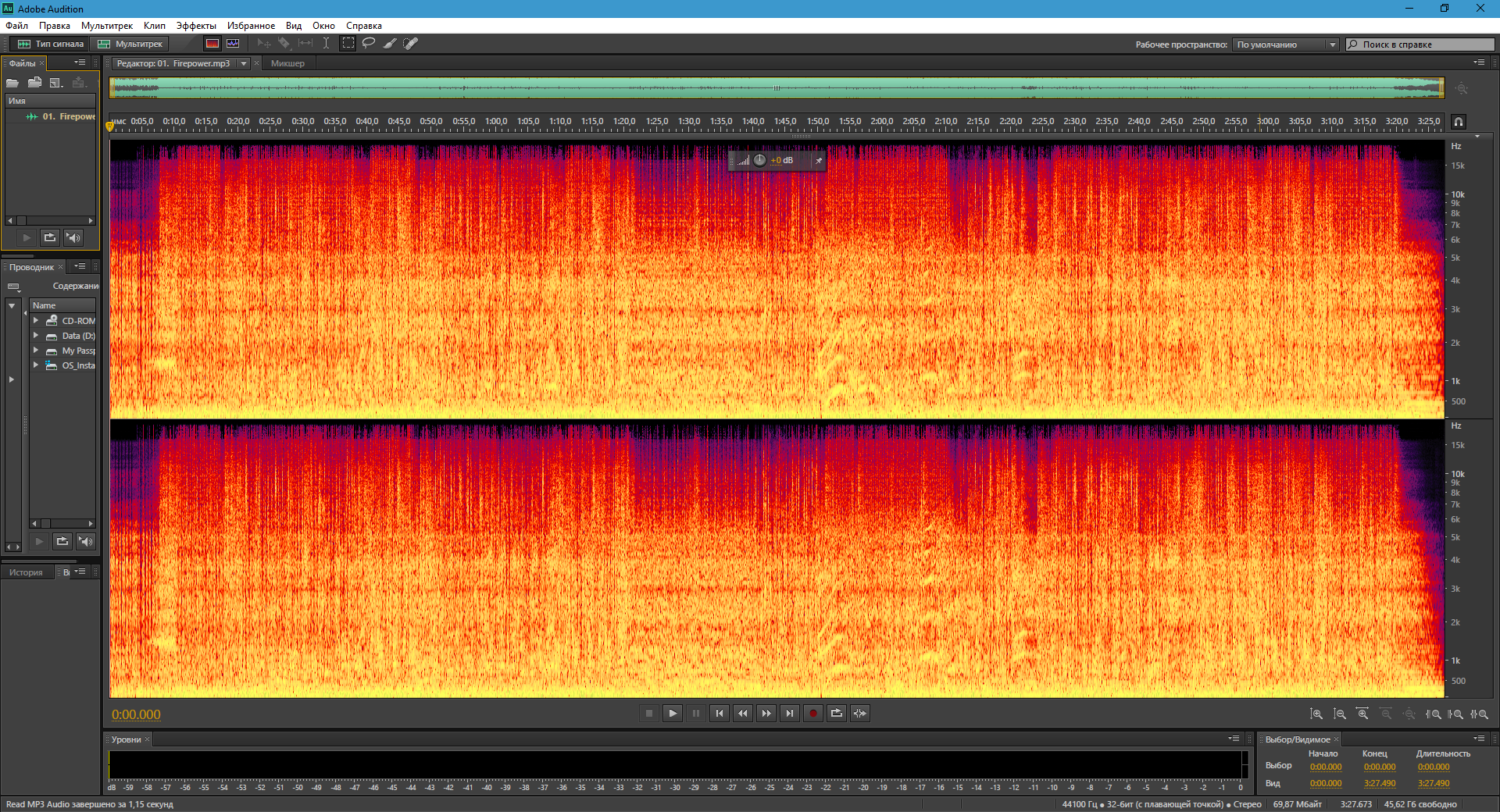Click Import File icon in Файлы panel

click(34, 83)
